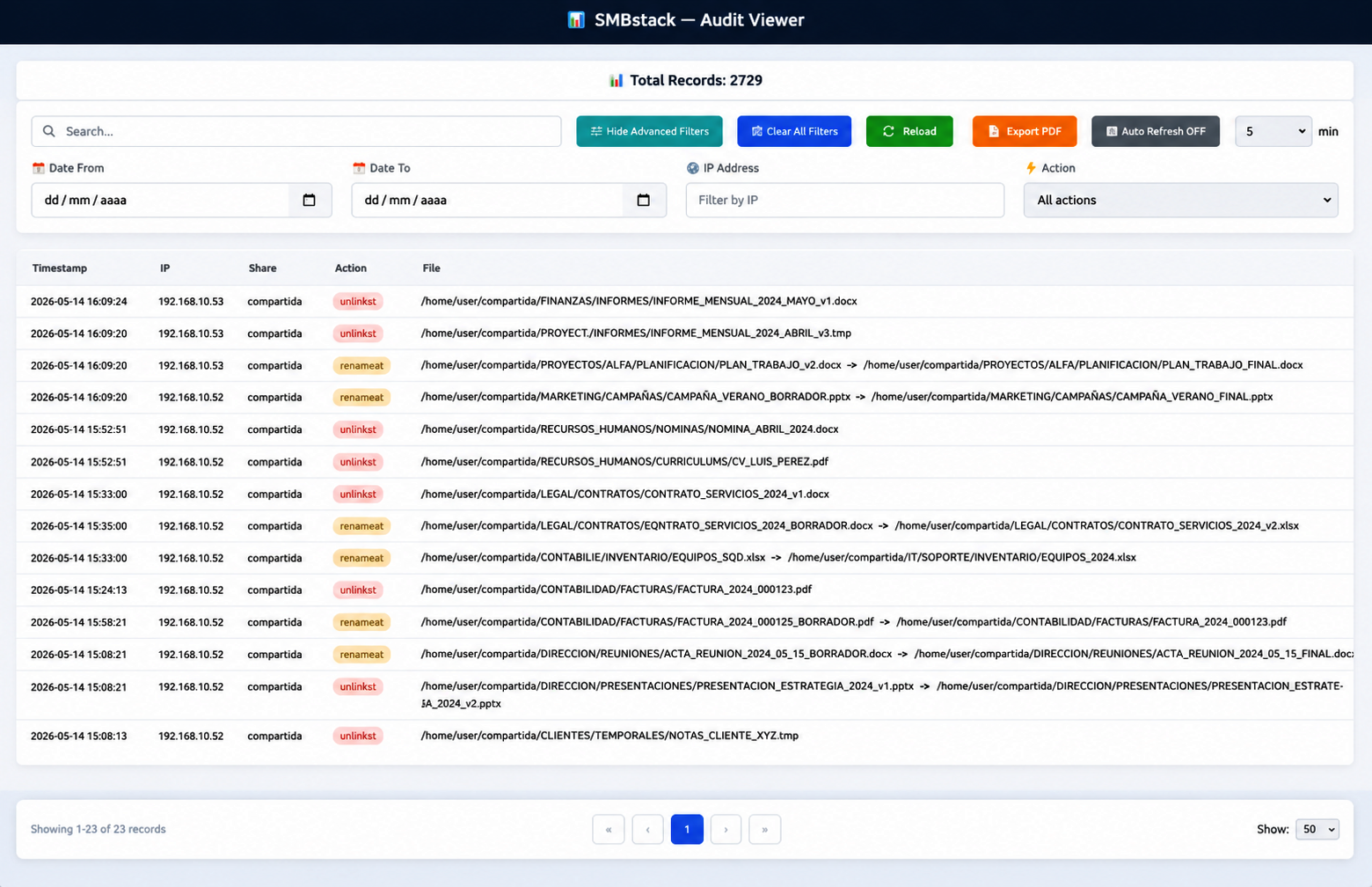Click unlinkst badge in NOMINA_ABRIL_2024.docx row

click(358, 429)
